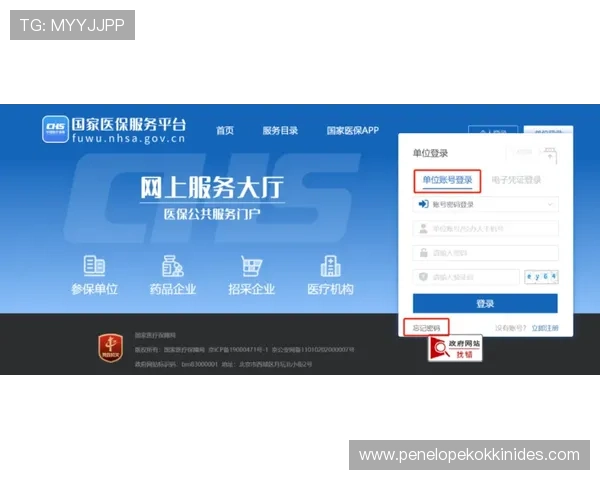The width and height of the screenshot is (600, 480).
Task: Open the 参保单位 insured-unit entry
Action: 94,275
